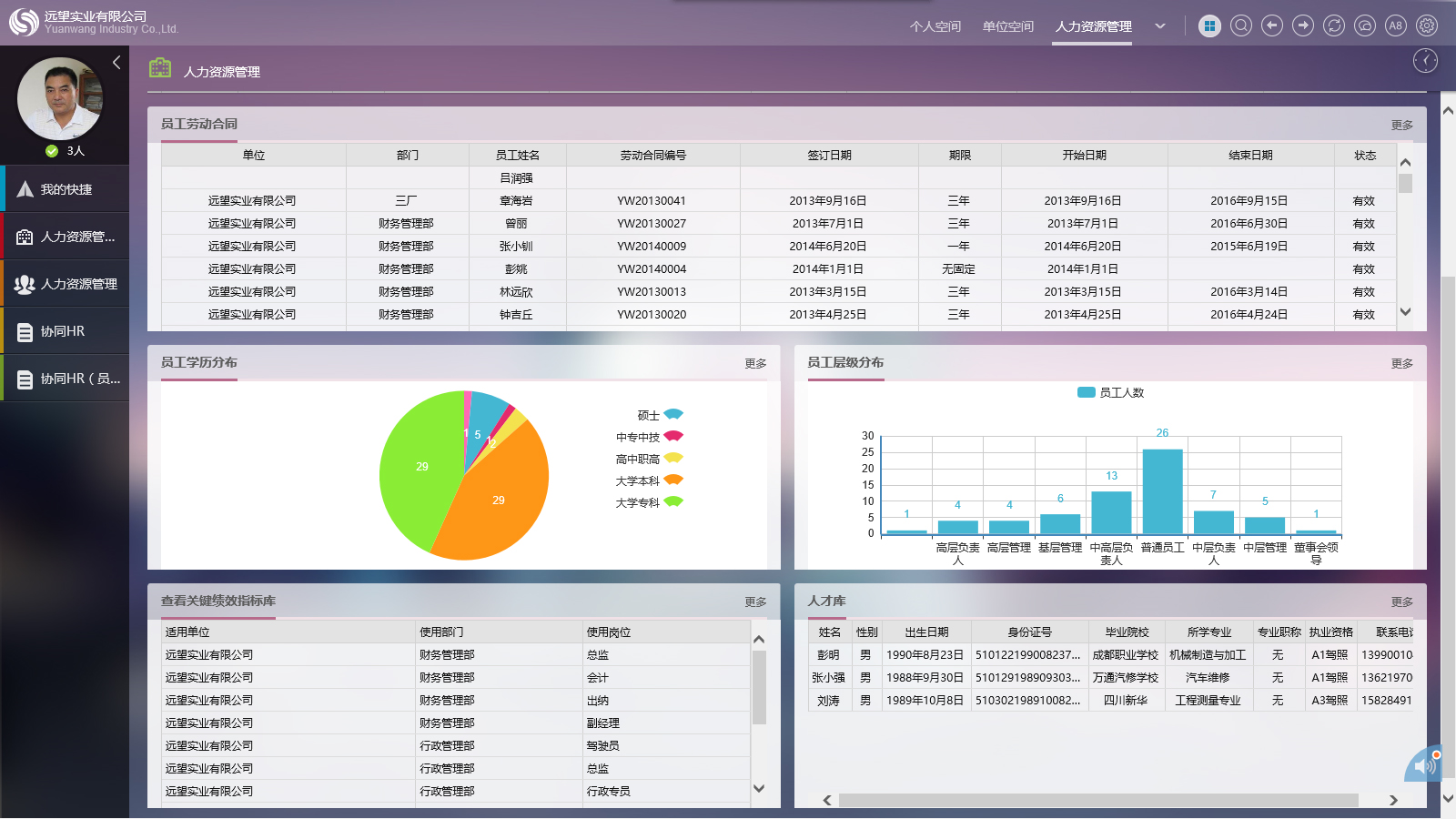Screen dimensions: 1456x819
Task: Click 更多 in the 人才库 panel
Action: coord(1401,602)
